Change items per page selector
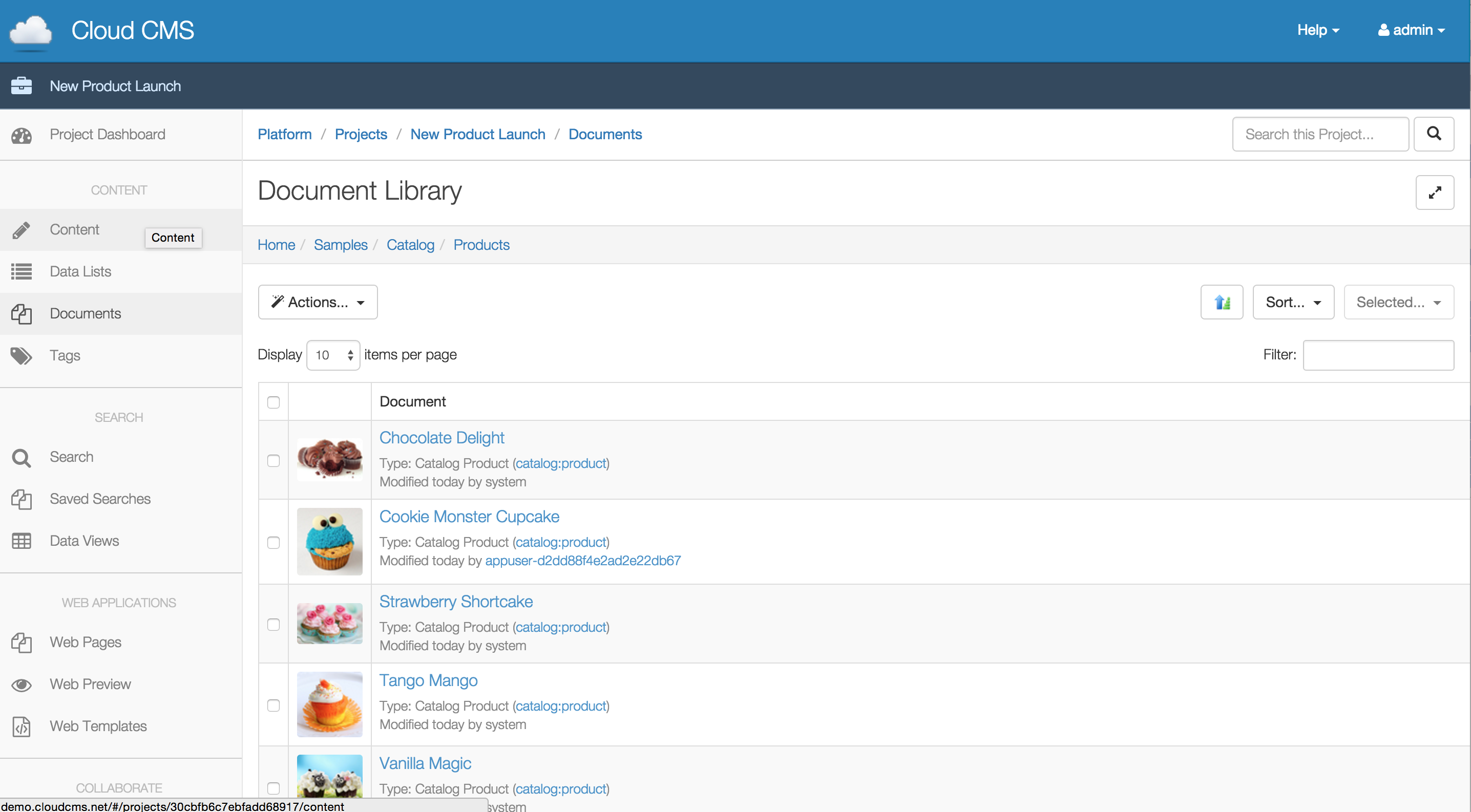This screenshot has width=1471, height=812. click(x=333, y=355)
